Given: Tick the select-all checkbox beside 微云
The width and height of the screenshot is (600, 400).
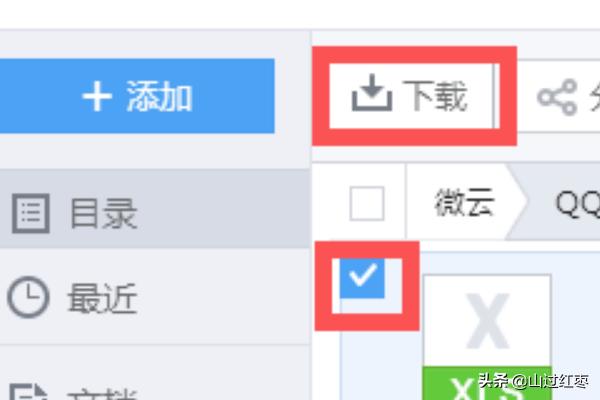Looking at the screenshot, I should [367, 203].
